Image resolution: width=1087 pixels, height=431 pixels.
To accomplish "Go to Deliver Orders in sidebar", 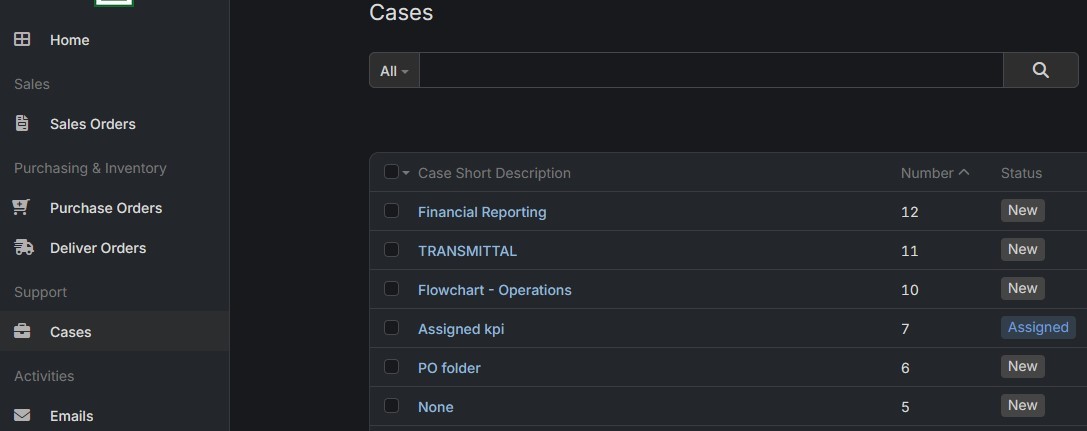I will click(x=98, y=248).
